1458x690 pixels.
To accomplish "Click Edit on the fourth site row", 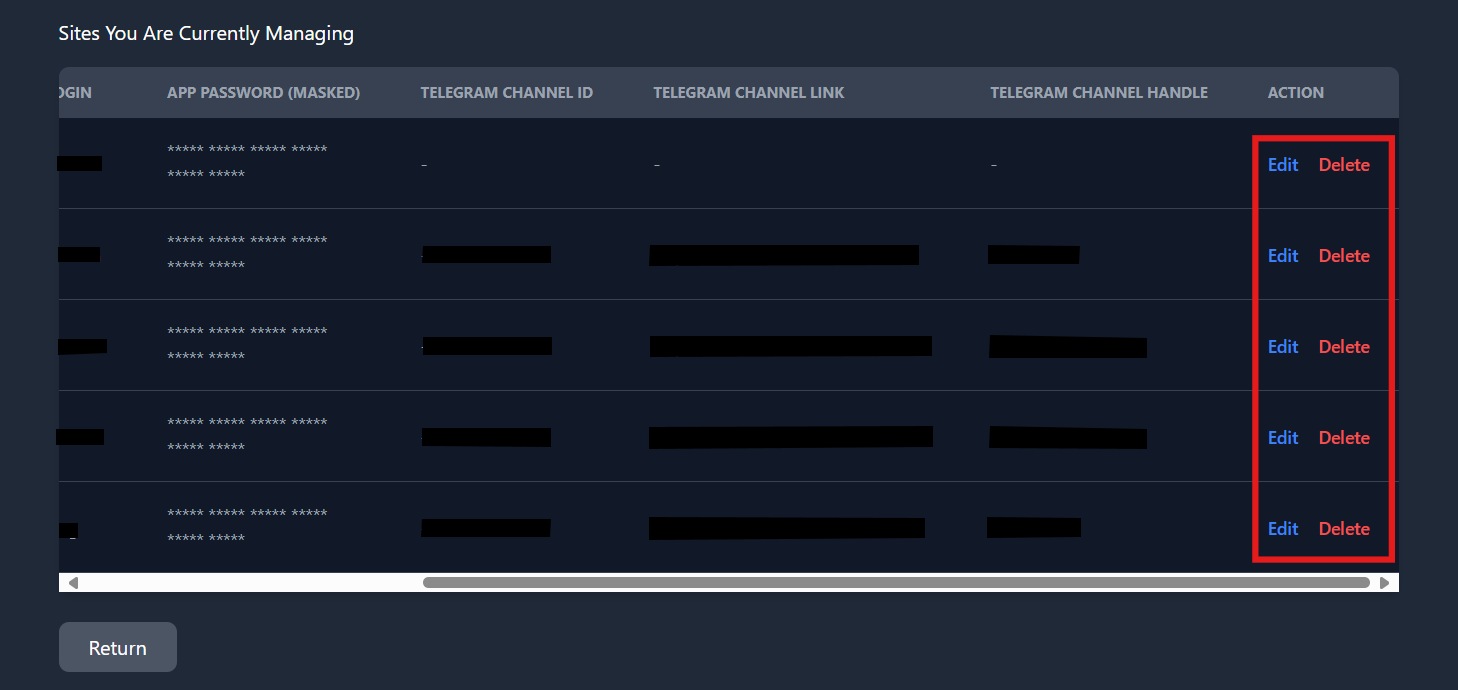I will point(1283,437).
